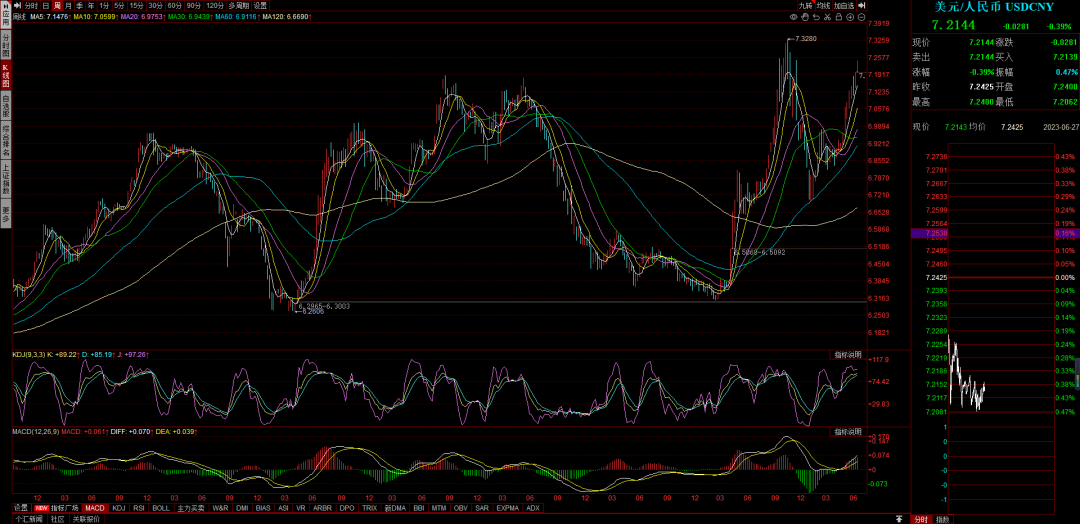This screenshot has width=1080, height=524.
Task: Select the 30分 period
Action: click(x=156, y=6)
